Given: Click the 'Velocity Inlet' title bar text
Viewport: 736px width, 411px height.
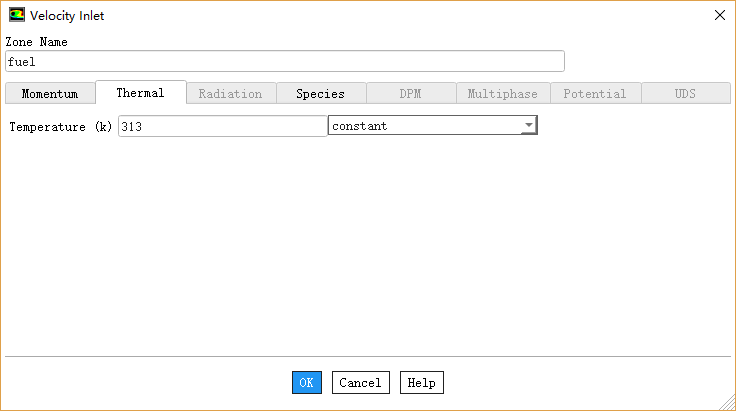Looking at the screenshot, I should (67, 16).
